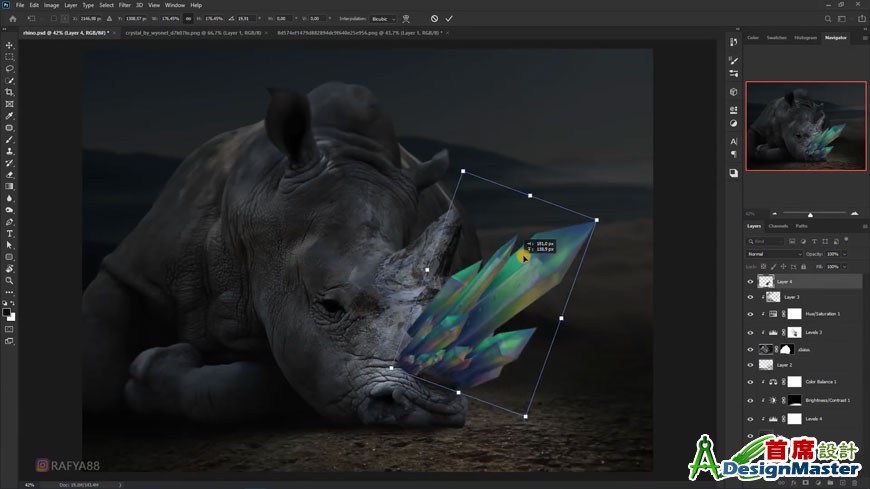
Task: Open the workspace switcher icon
Action: click(842, 19)
